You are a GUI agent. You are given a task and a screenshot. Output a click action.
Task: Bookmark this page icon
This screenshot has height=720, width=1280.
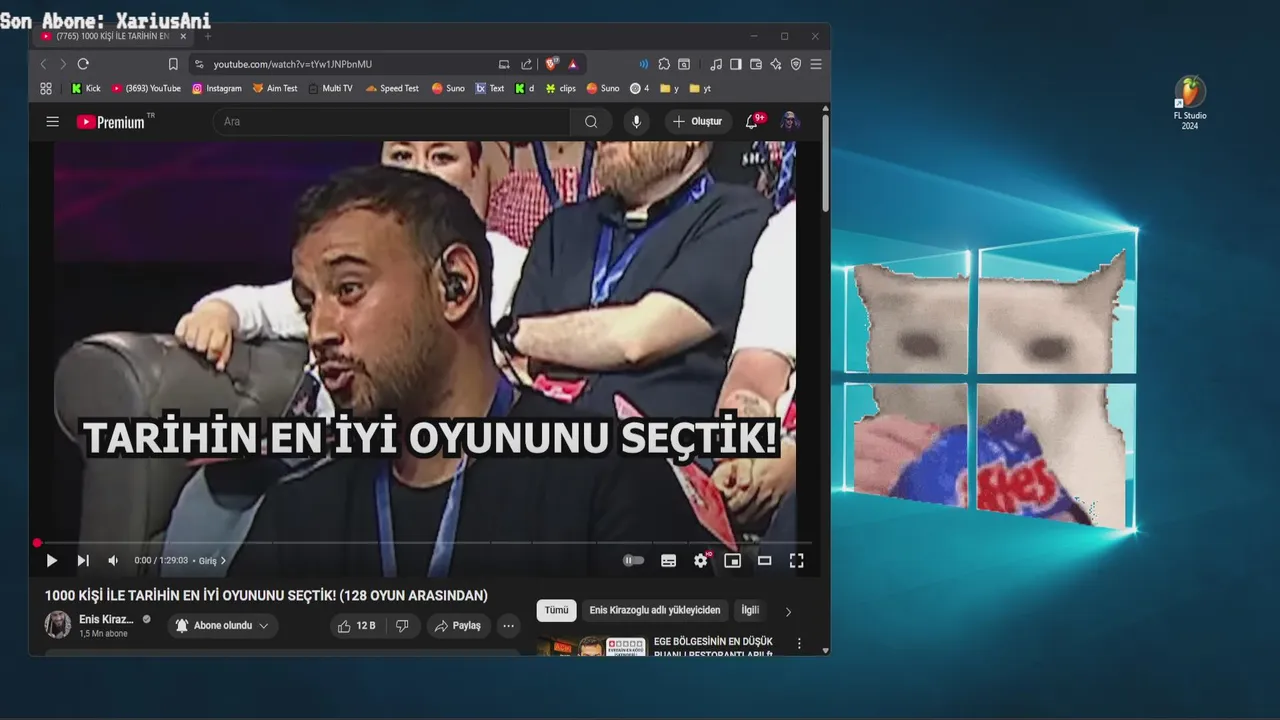point(173,64)
